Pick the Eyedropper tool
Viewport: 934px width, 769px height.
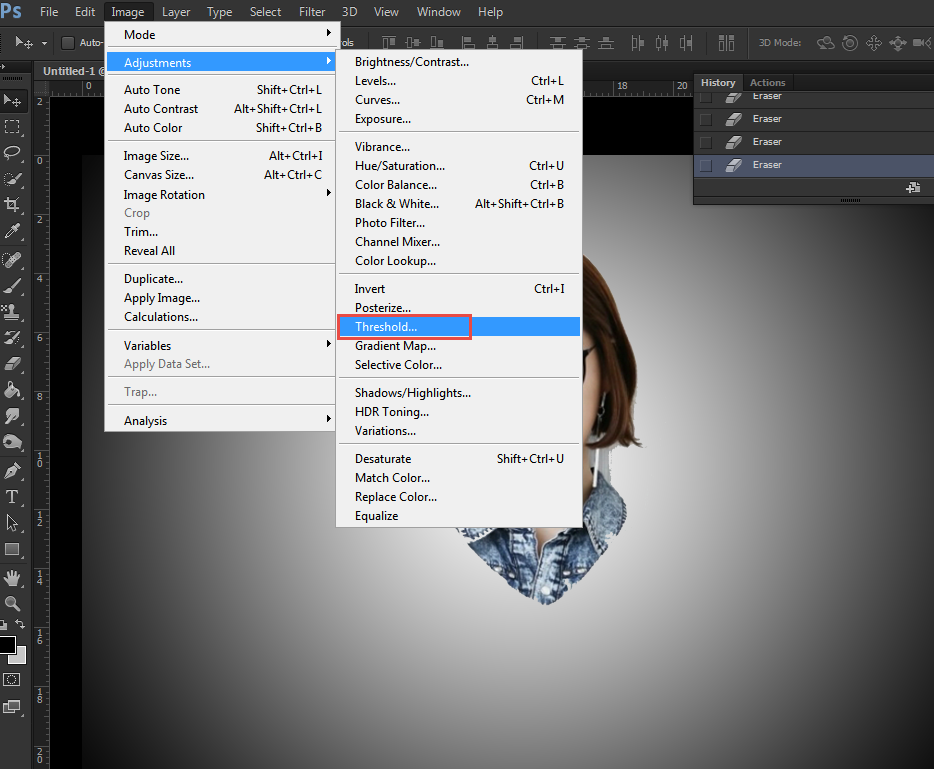click(x=13, y=231)
